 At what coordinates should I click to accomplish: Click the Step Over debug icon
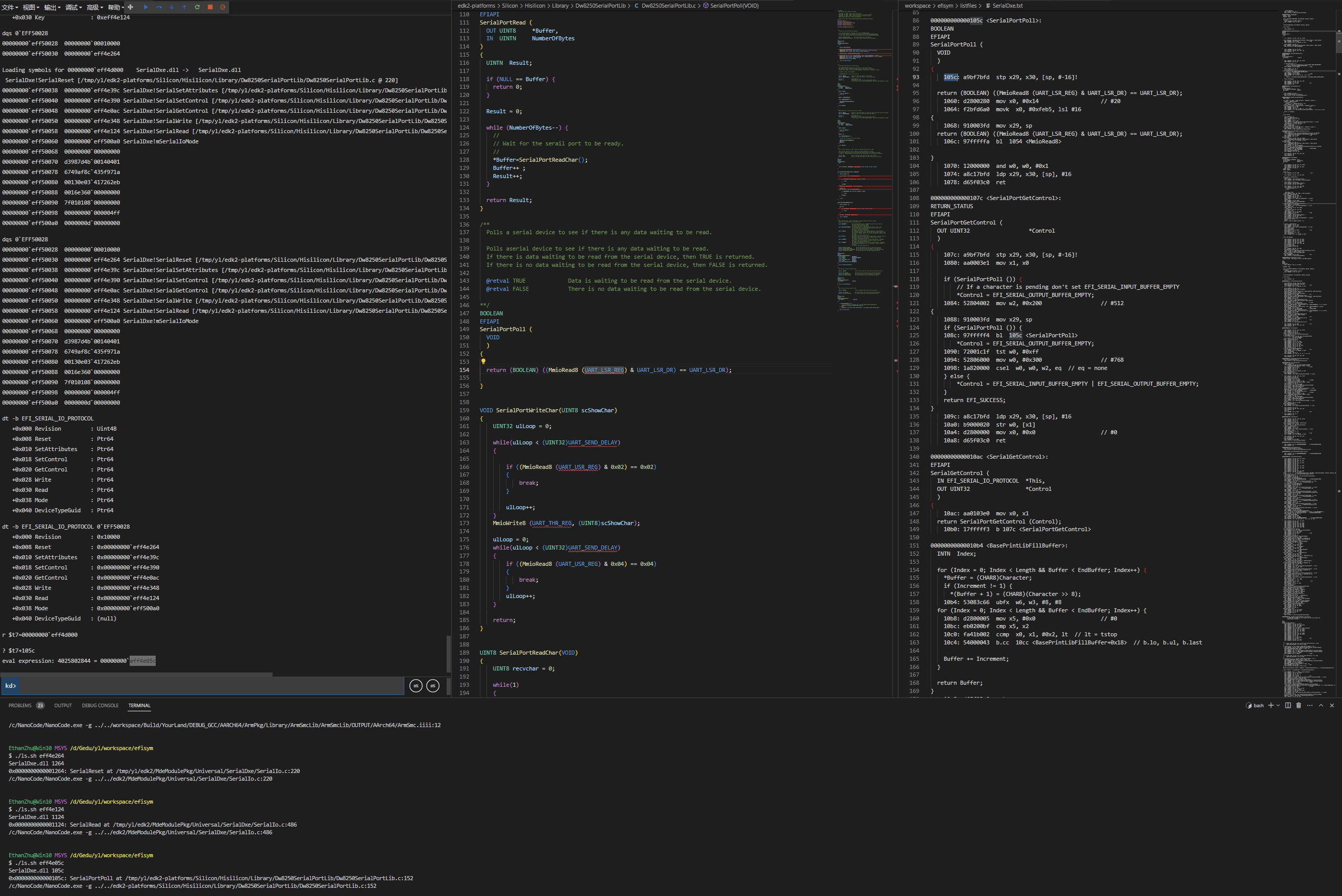coord(159,8)
